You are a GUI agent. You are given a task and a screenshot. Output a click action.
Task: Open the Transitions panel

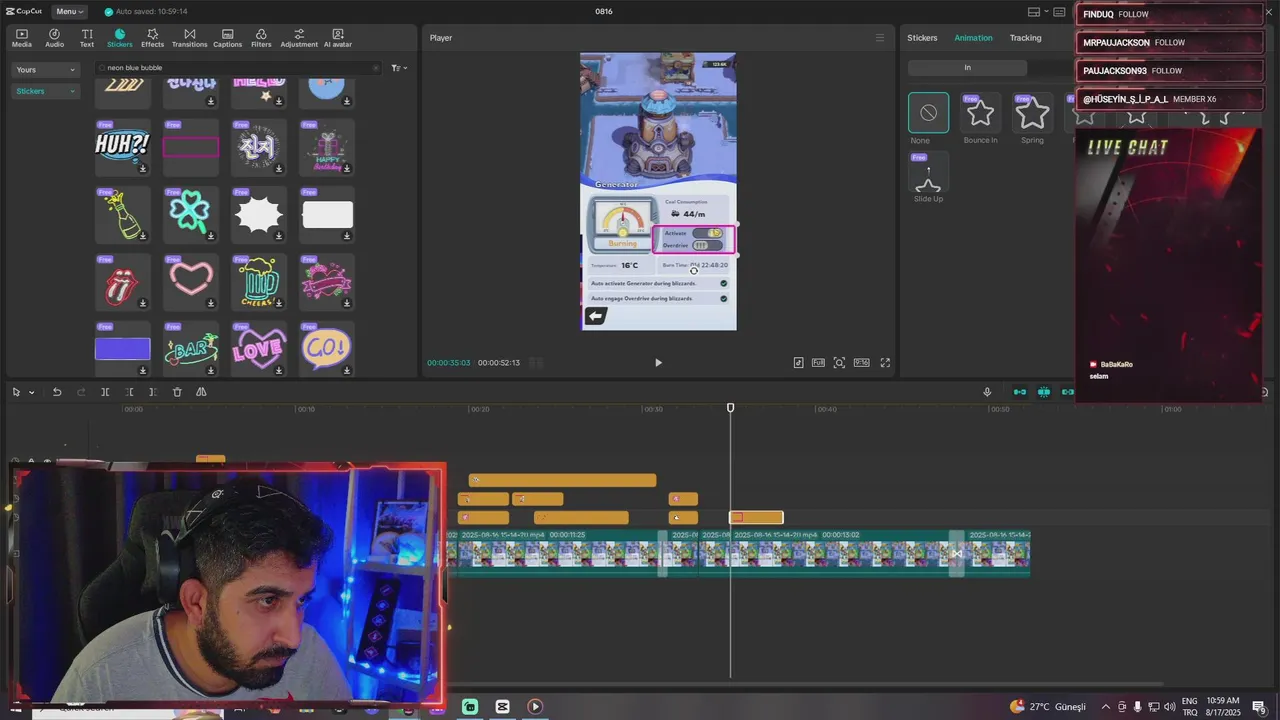point(189,38)
